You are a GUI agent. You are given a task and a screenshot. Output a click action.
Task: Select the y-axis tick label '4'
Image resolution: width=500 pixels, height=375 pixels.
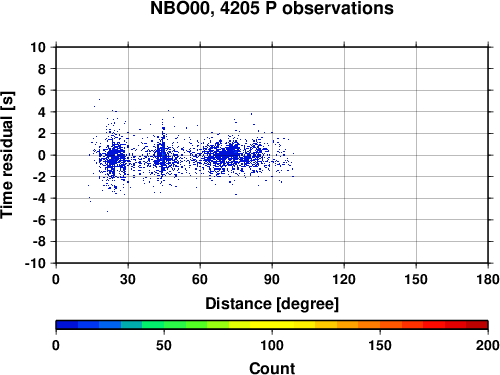pos(42,112)
